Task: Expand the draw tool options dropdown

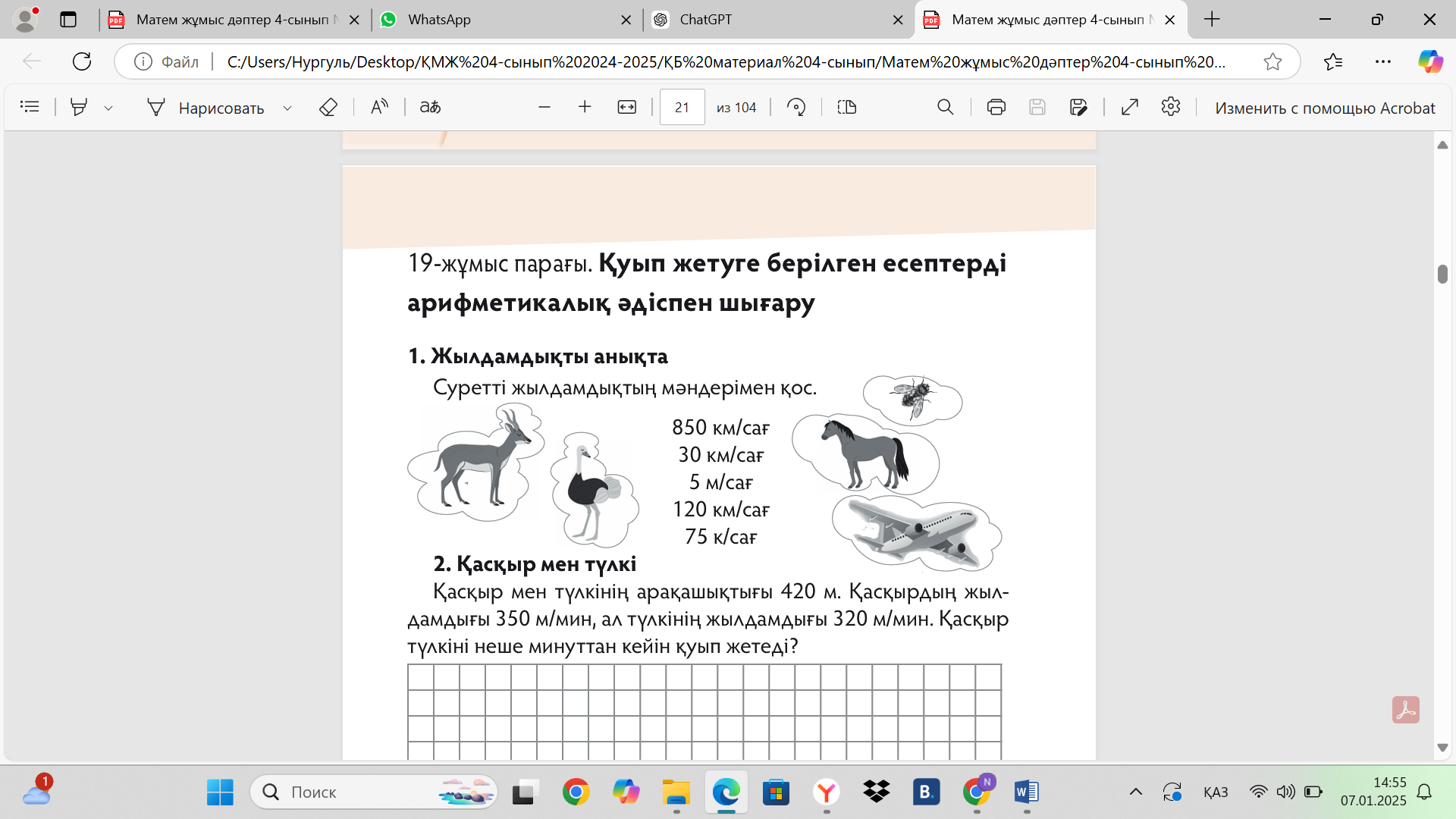Action: (287, 108)
